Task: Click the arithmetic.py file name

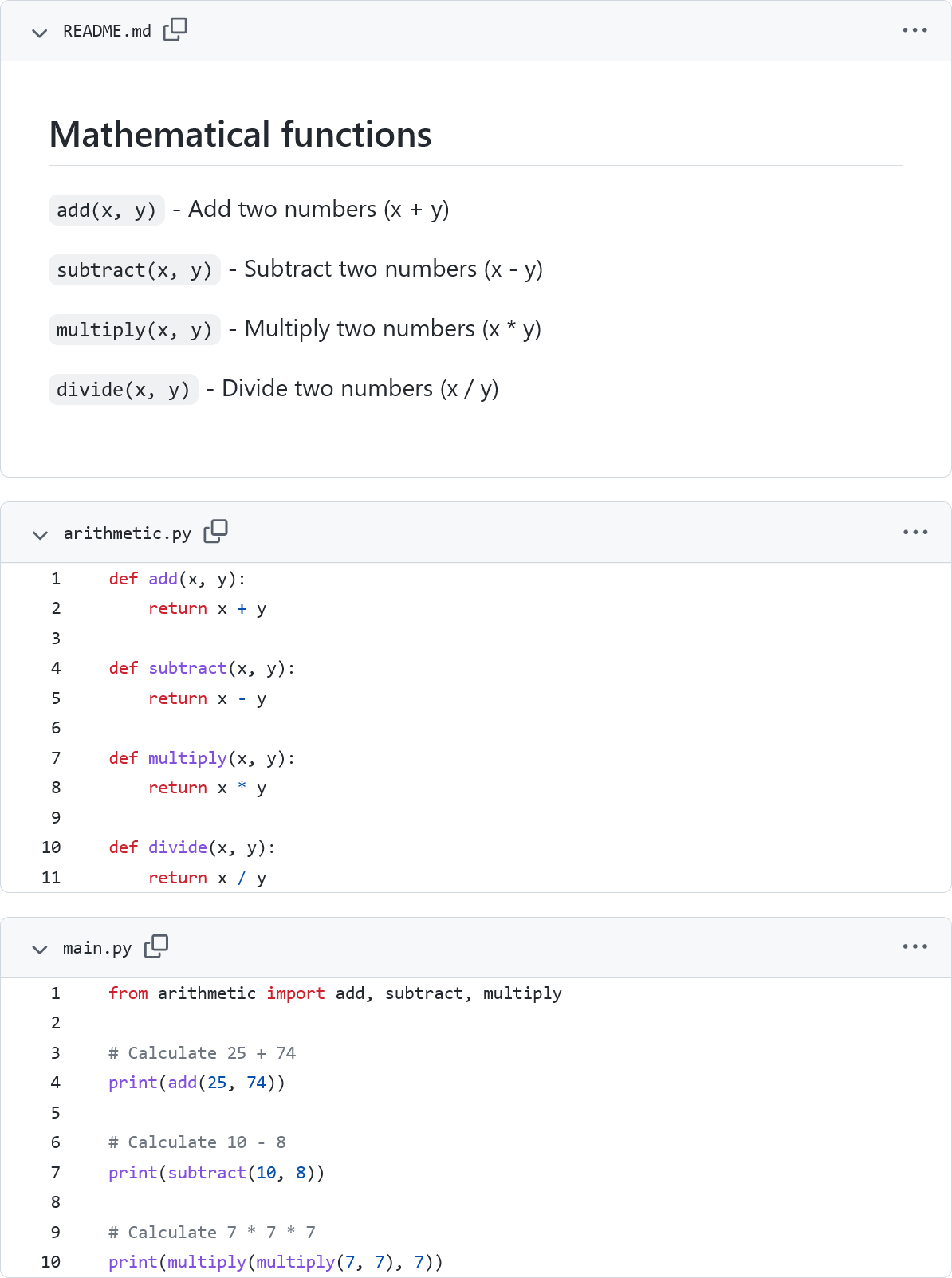Action: (128, 533)
